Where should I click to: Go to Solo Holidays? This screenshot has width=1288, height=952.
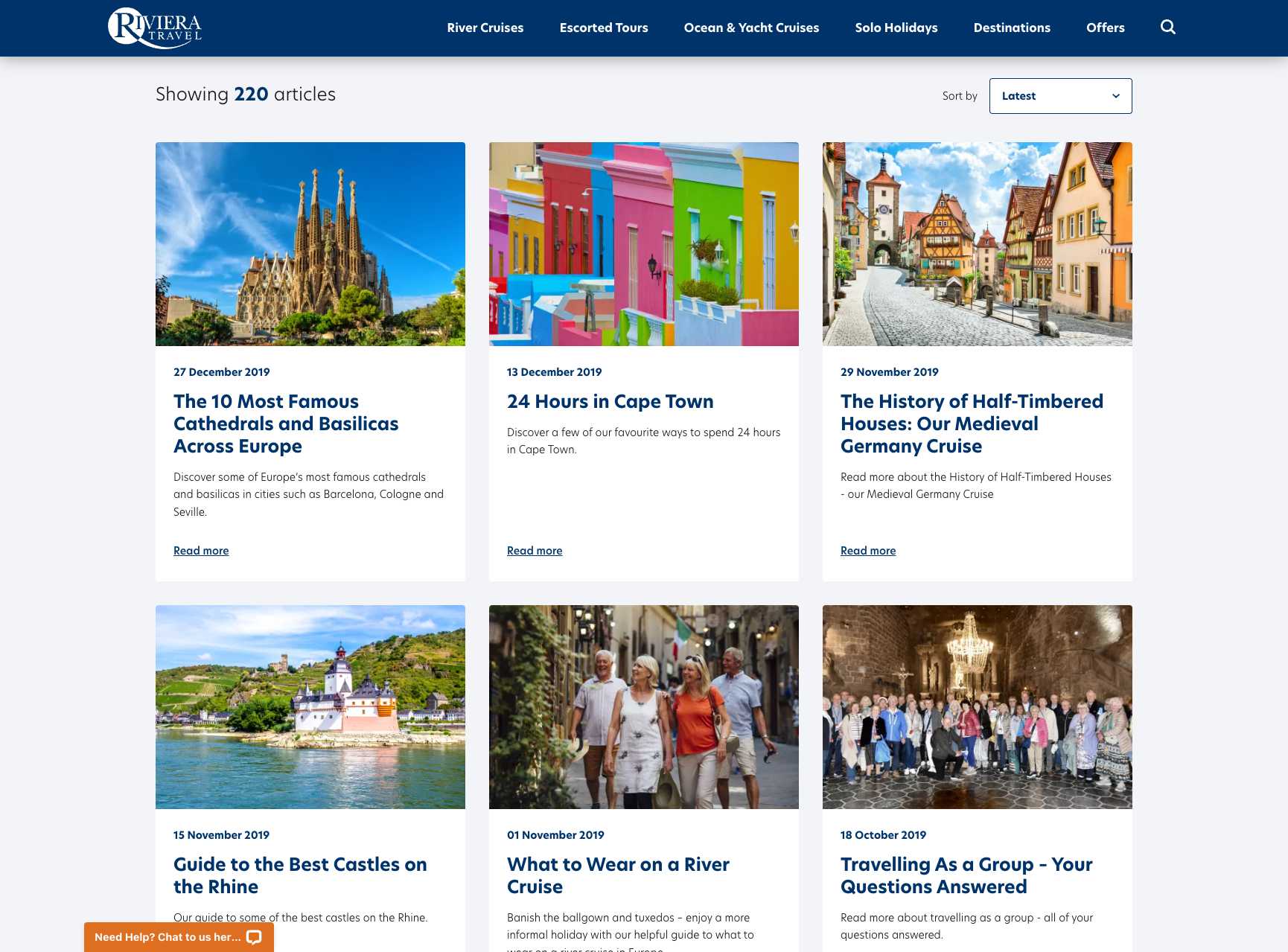pos(896,28)
